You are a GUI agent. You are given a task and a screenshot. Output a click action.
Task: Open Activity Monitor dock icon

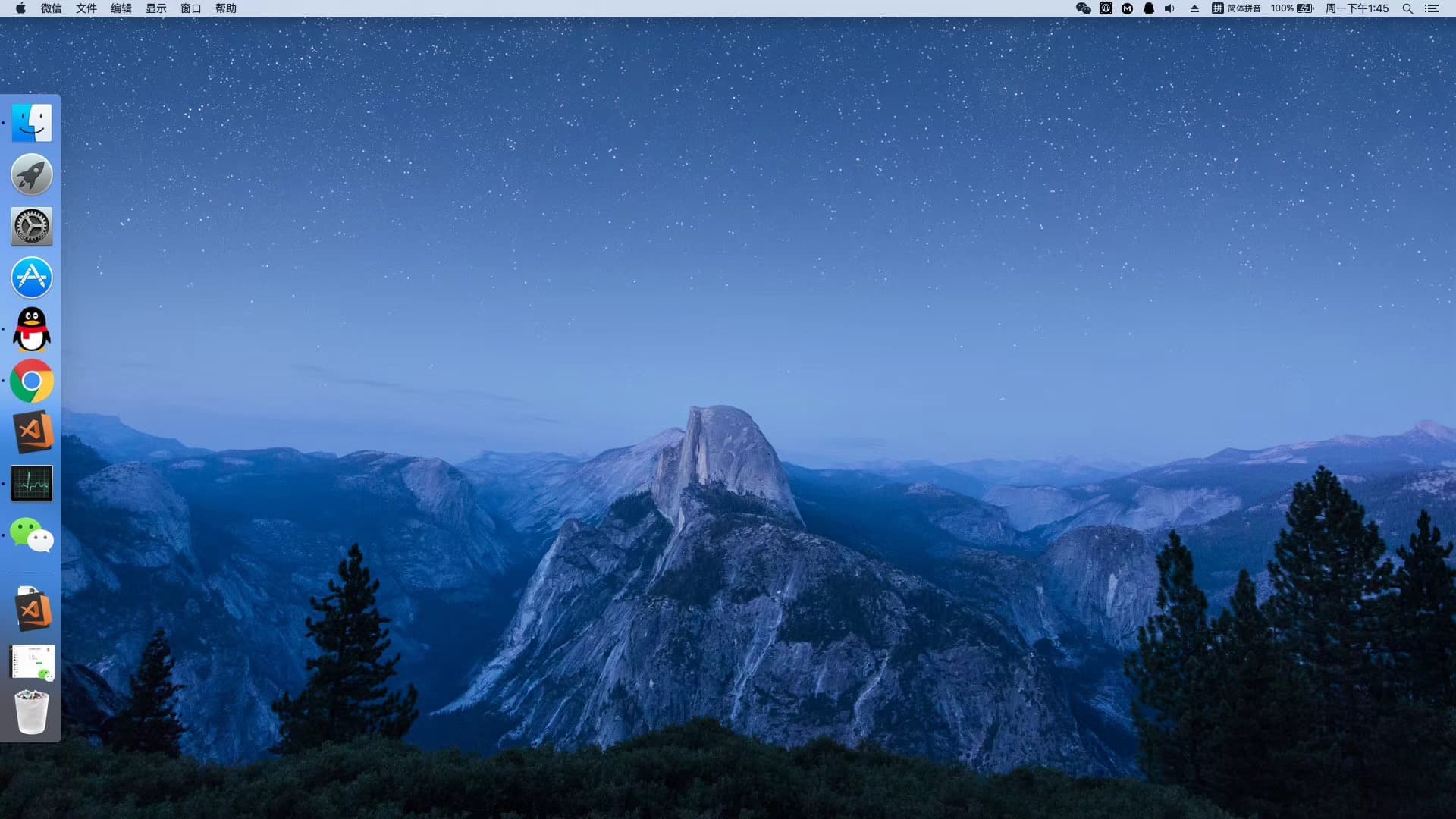click(x=32, y=484)
